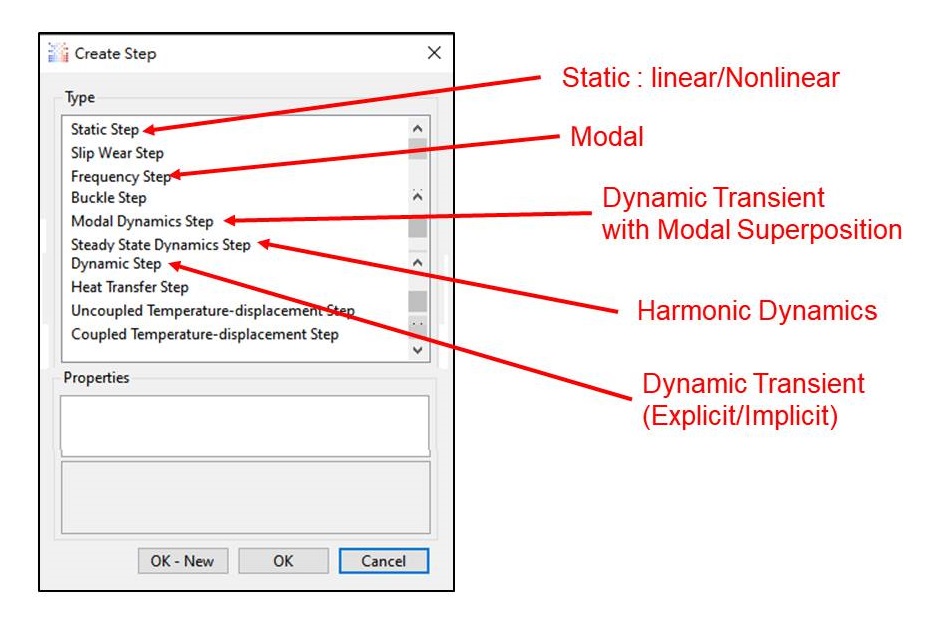The image size is (933, 641).
Task: Click the bottom scroll down arrow in Type list
Action: 418,350
